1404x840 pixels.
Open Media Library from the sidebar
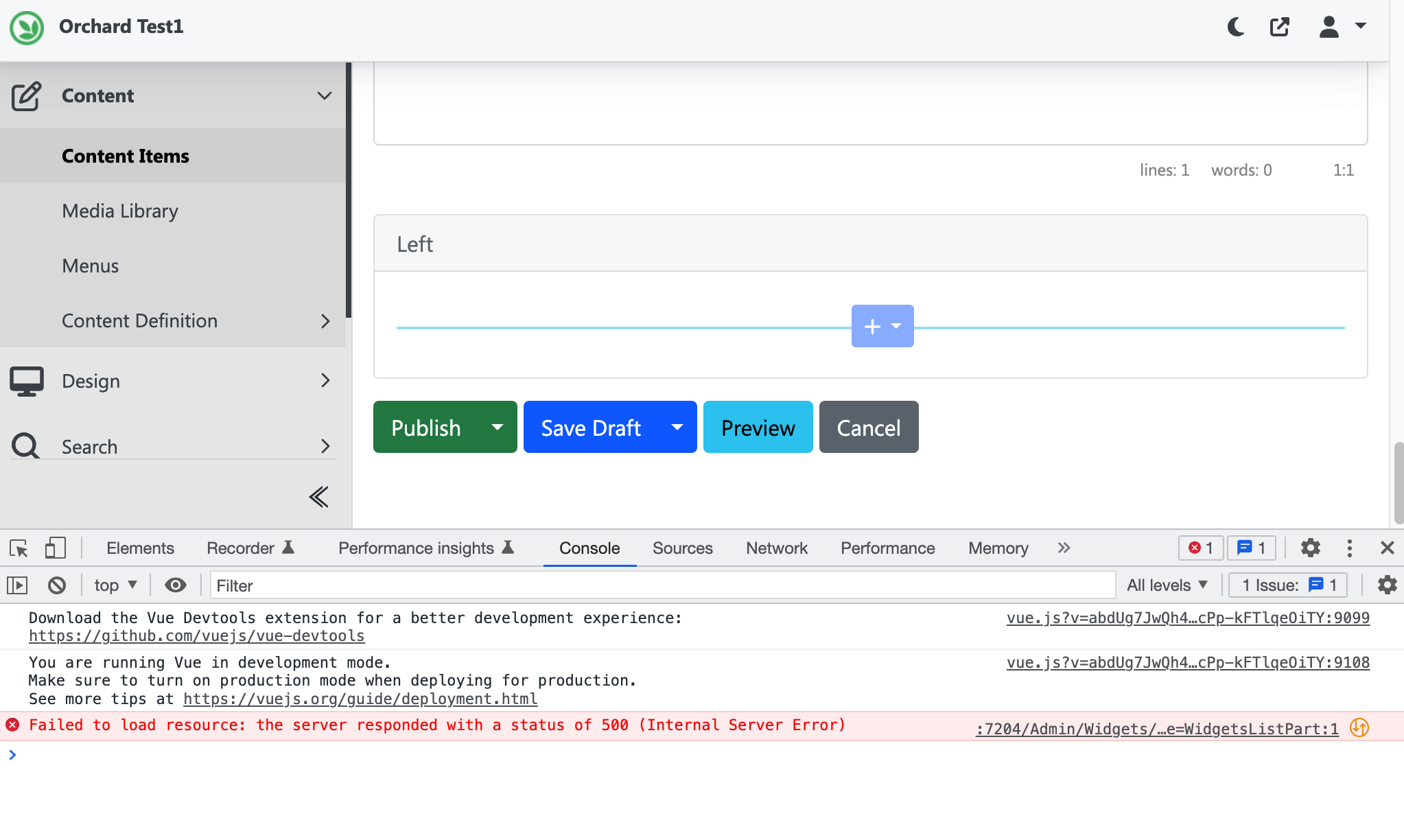click(120, 211)
